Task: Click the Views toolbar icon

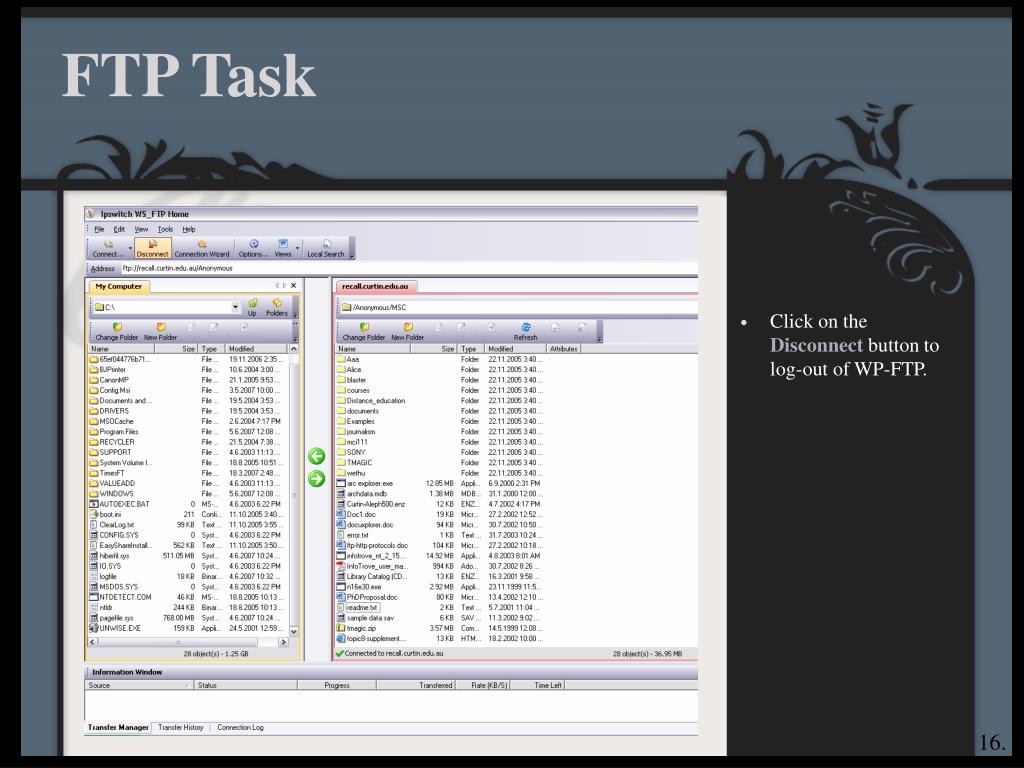Action: pyautogui.click(x=283, y=248)
